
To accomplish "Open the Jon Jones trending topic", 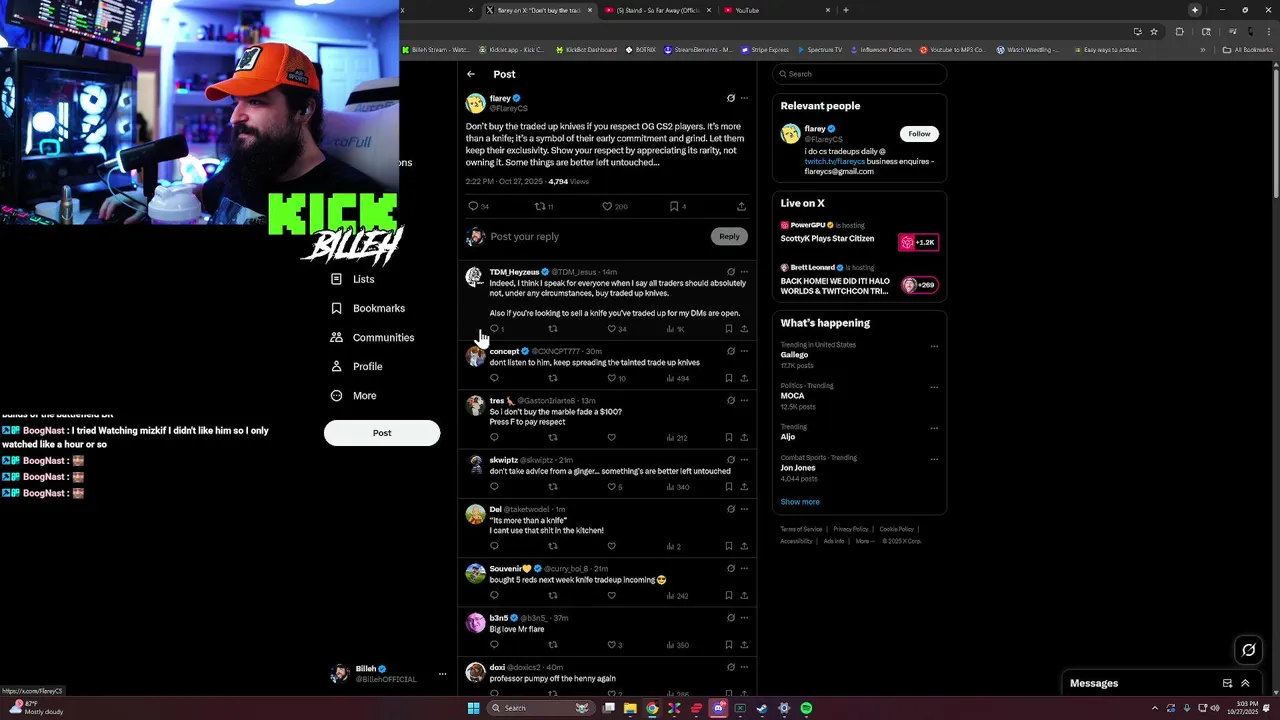I will point(798,468).
